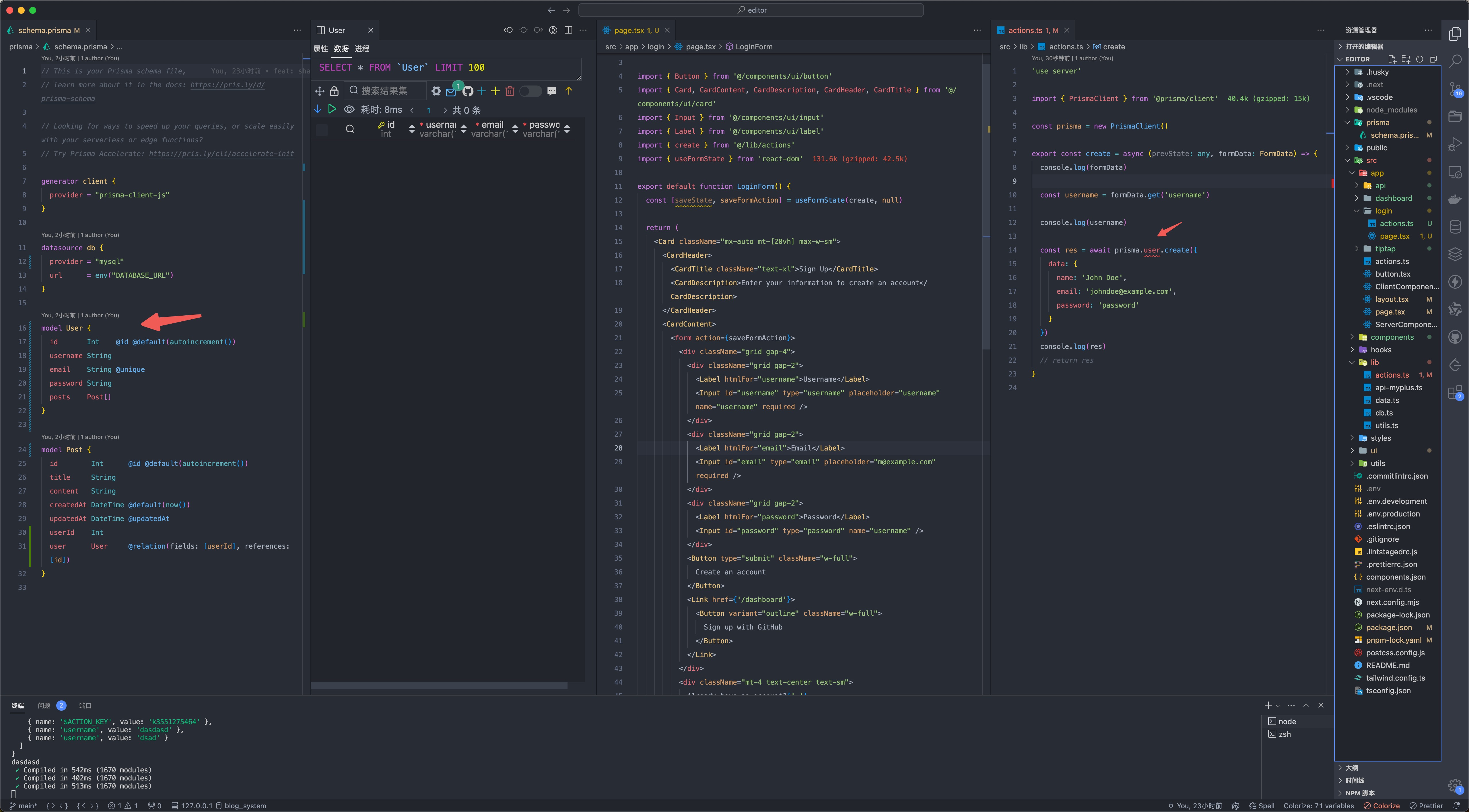Viewport: 1469px width, 812px height.
Task: Open settings gear in the User data toolbar
Action: point(436,91)
